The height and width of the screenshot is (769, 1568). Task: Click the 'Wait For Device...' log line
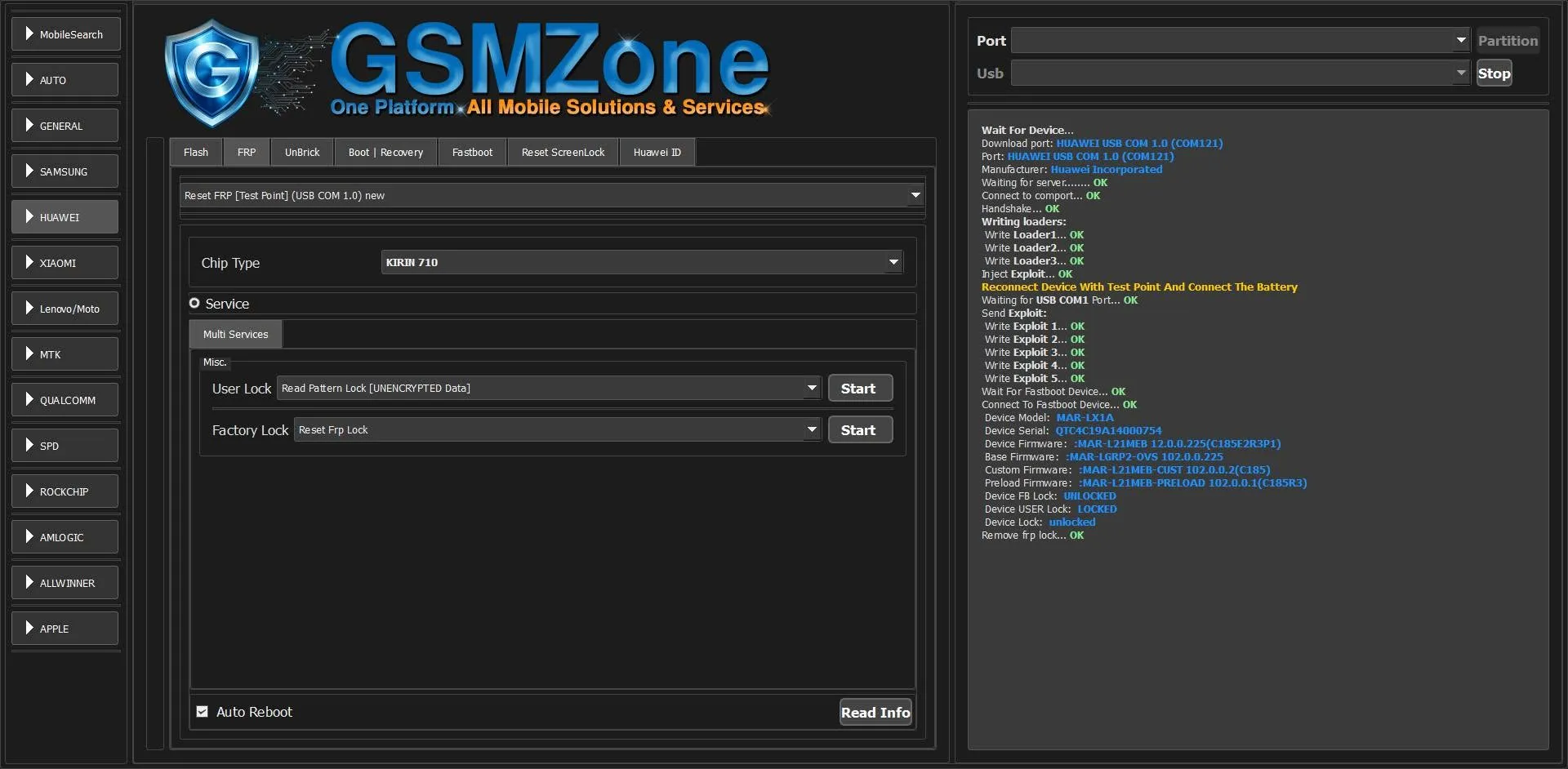coord(1027,131)
